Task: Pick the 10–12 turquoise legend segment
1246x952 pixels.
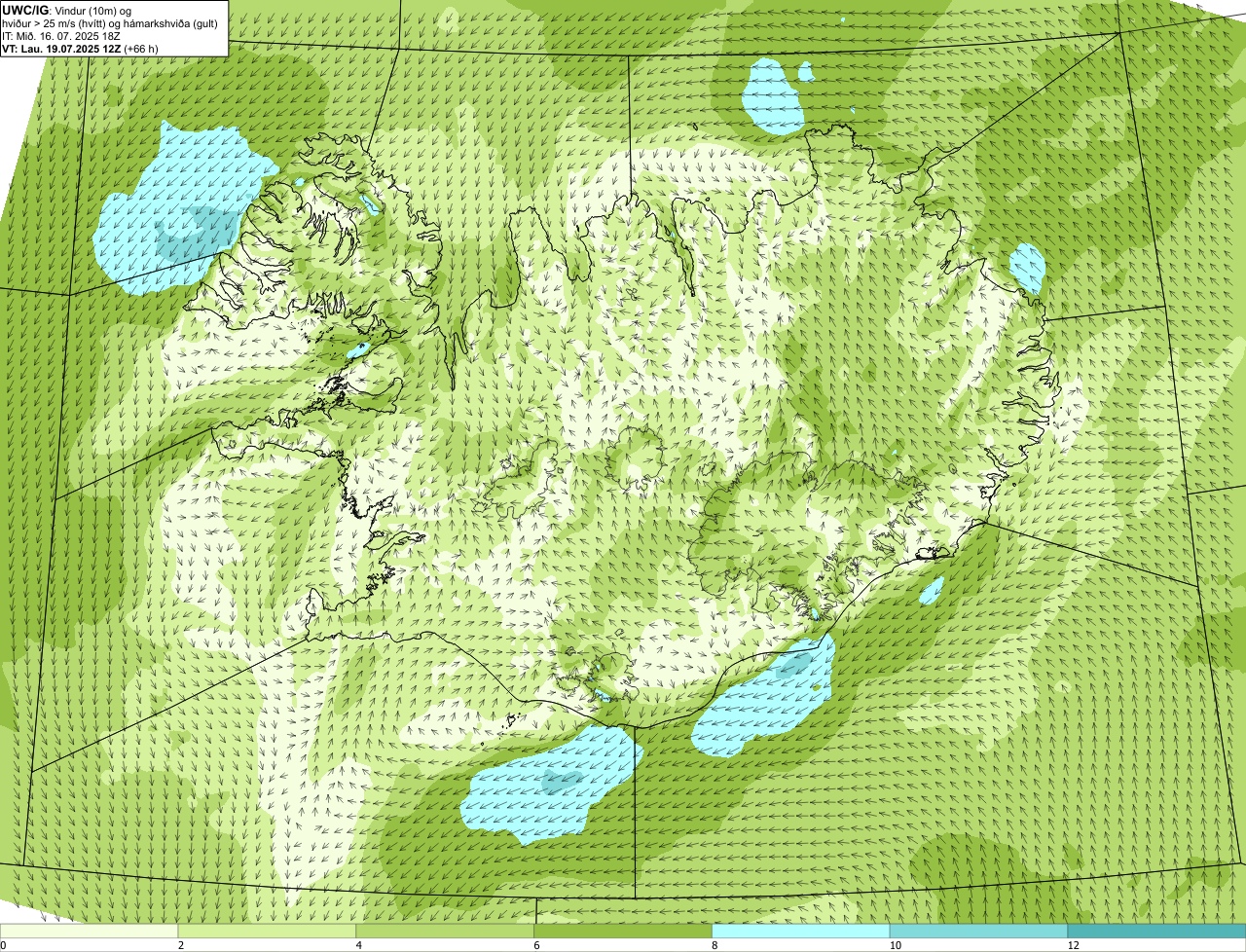Action: tap(979, 931)
